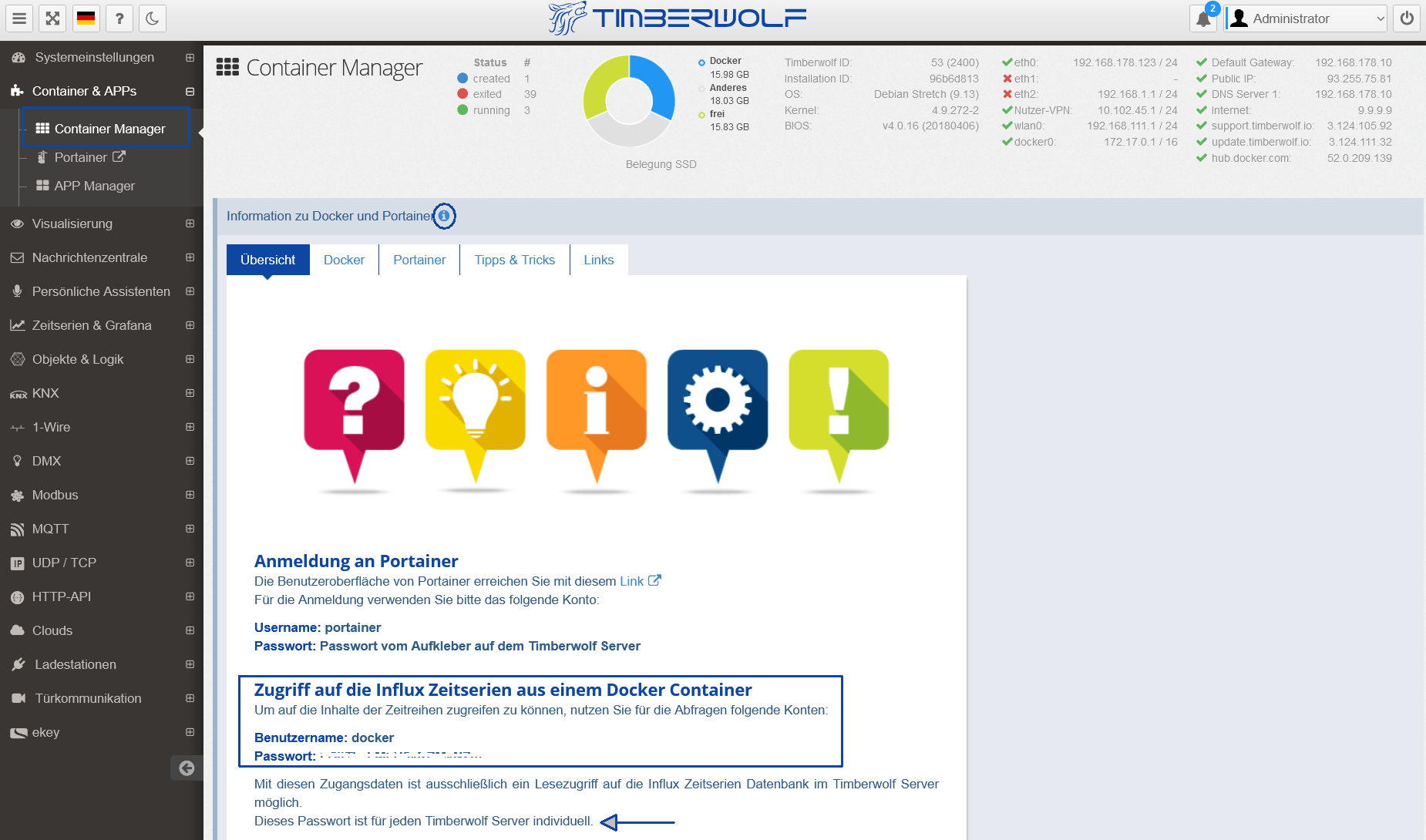Click 'Username: portainer' text
The width and height of the screenshot is (1426, 840).
[318, 627]
